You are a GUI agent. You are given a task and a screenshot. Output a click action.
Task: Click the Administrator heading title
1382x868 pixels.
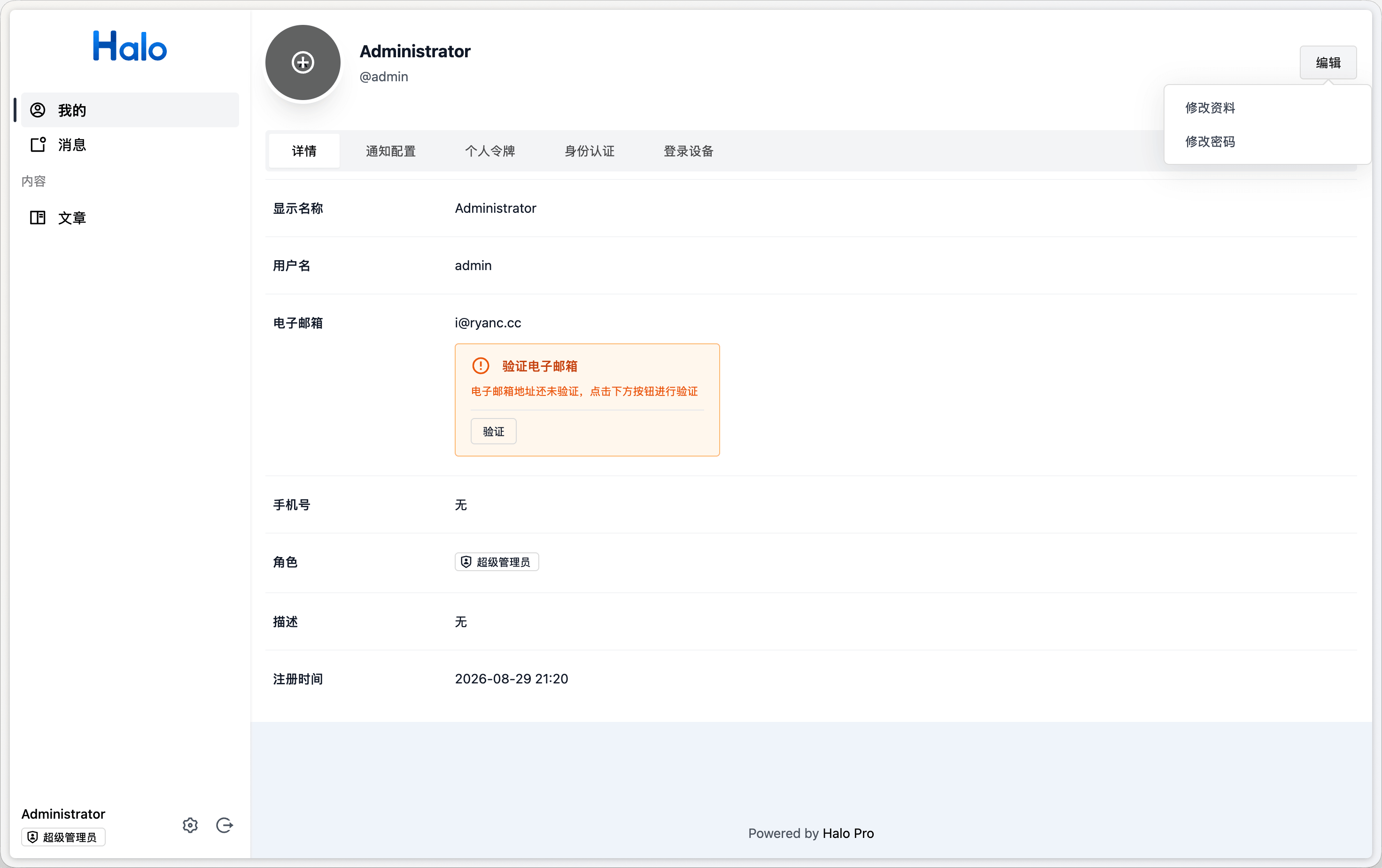pos(415,51)
